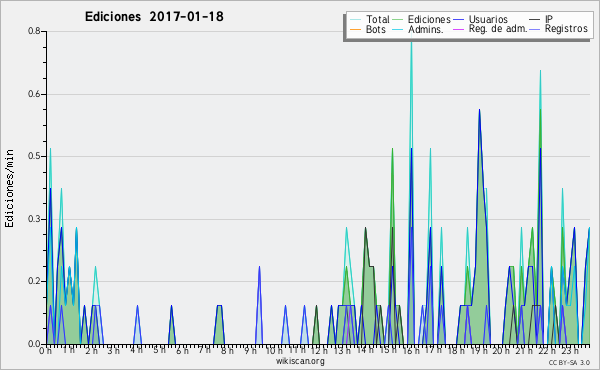Click the 'IP' legend entry
The image size is (600, 370).
(x=541, y=19)
